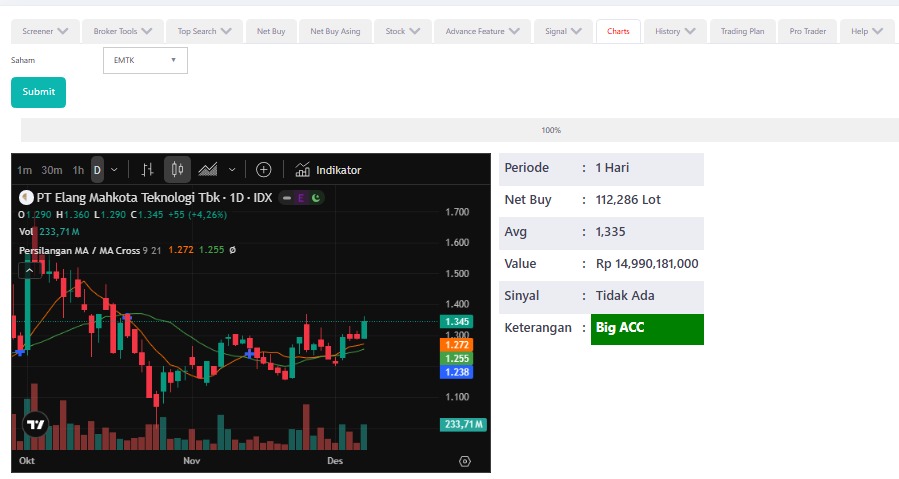The image size is (899, 479).
Task: Switch chart to 1h timeframe
Action: click(78, 170)
